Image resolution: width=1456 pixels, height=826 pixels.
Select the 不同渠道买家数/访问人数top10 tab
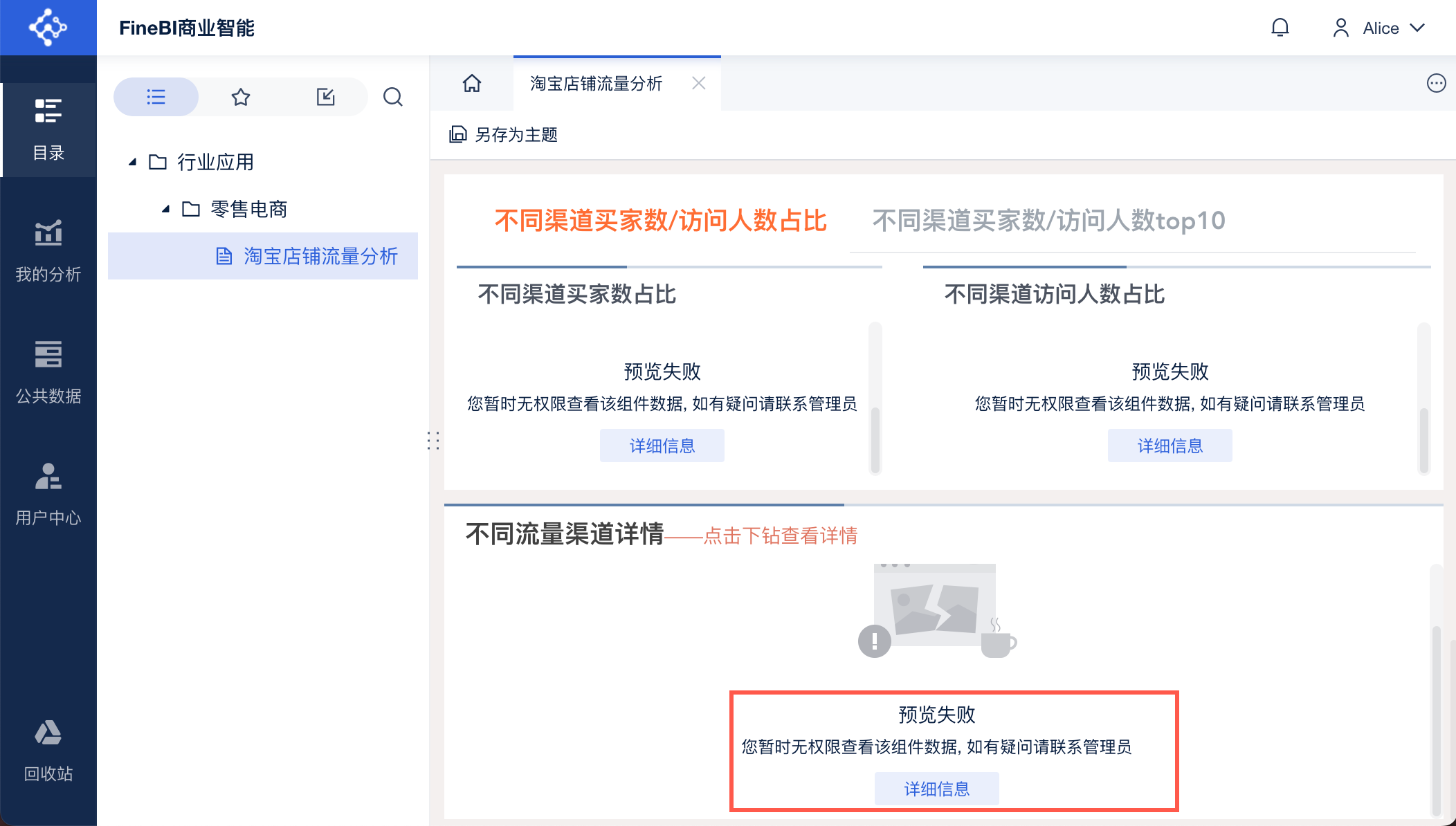(1048, 221)
